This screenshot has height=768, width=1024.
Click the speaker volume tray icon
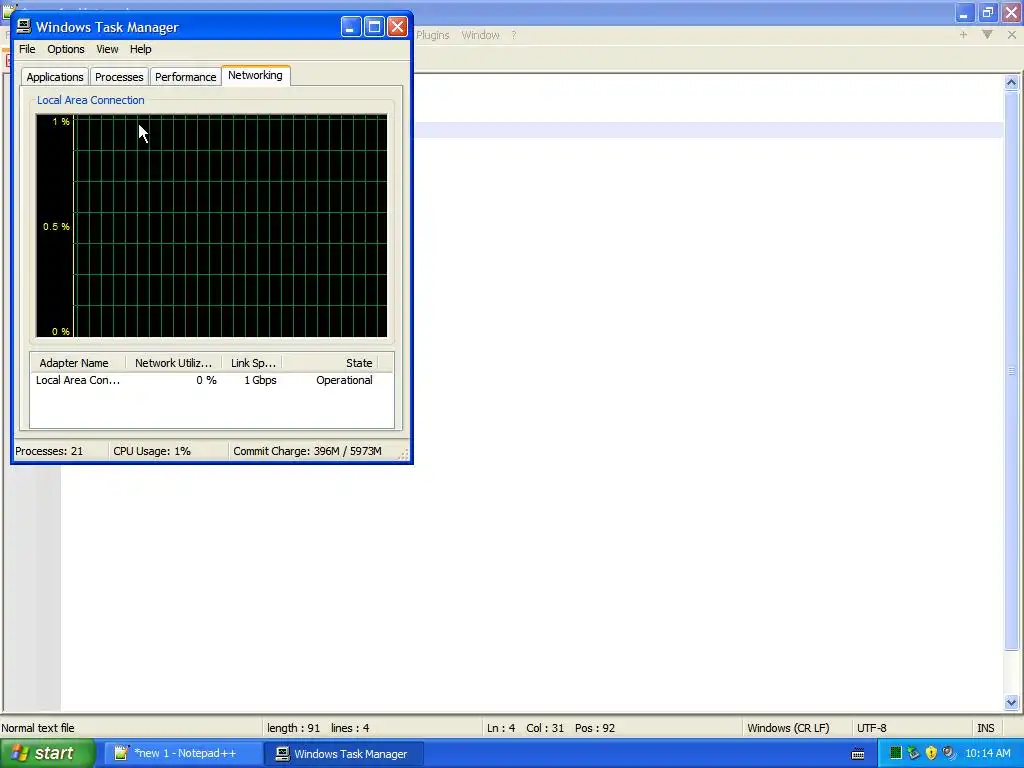pyautogui.click(x=949, y=754)
